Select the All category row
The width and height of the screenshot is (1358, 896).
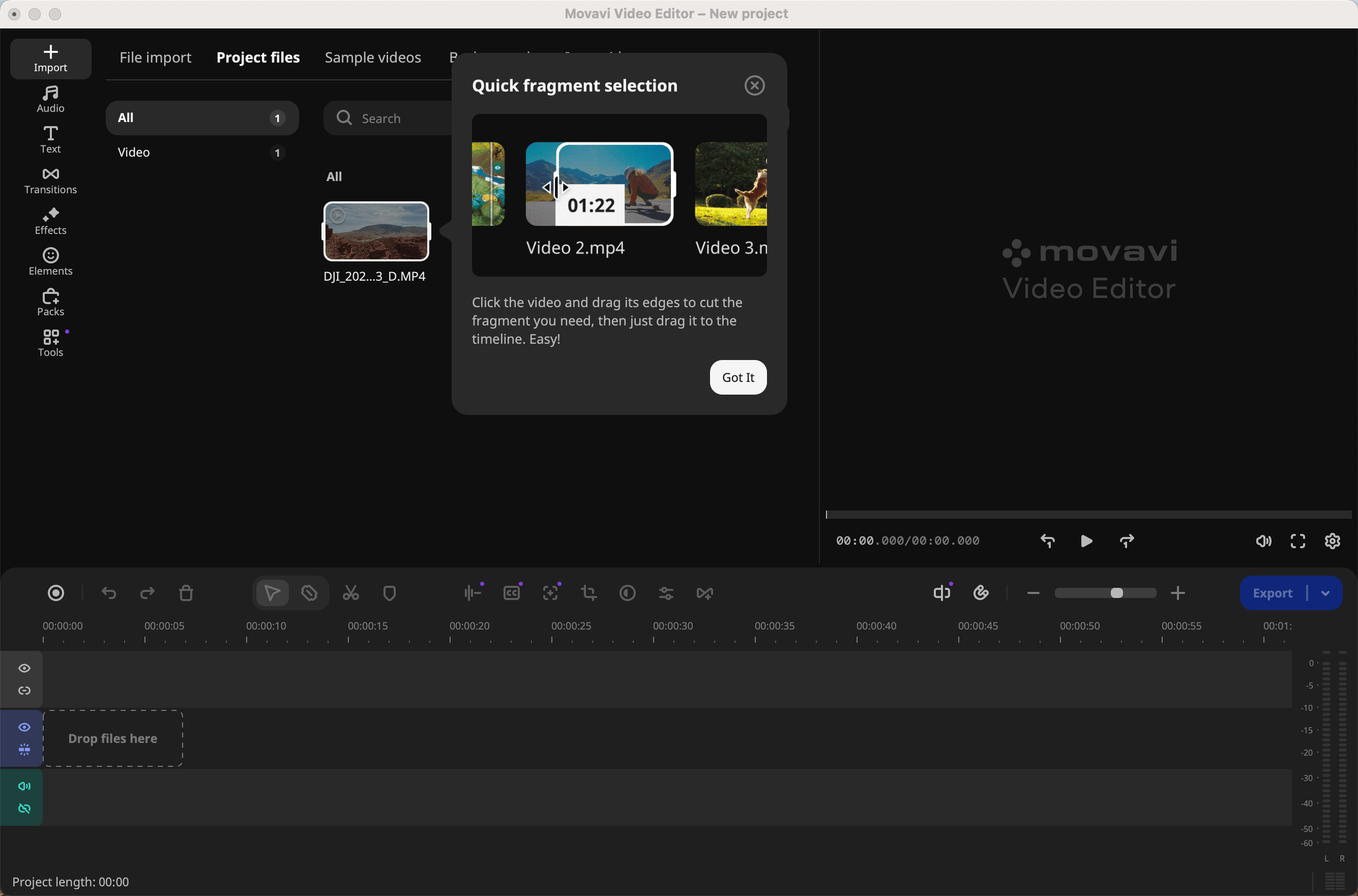(202, 117)
